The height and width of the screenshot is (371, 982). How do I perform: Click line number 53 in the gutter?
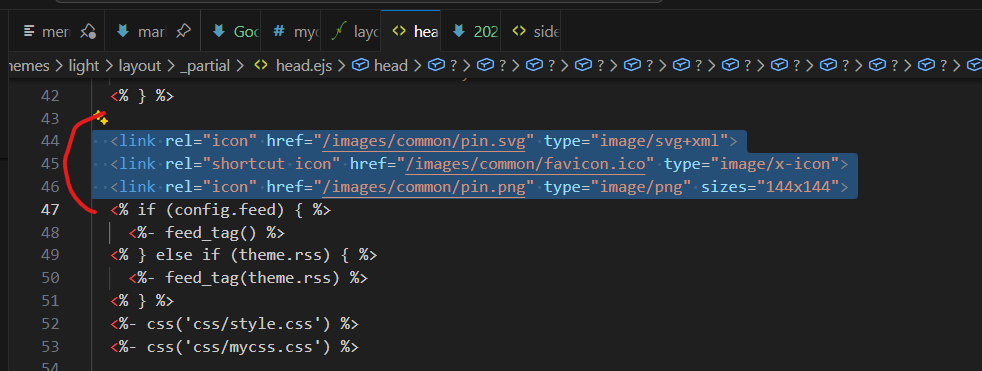49,346
